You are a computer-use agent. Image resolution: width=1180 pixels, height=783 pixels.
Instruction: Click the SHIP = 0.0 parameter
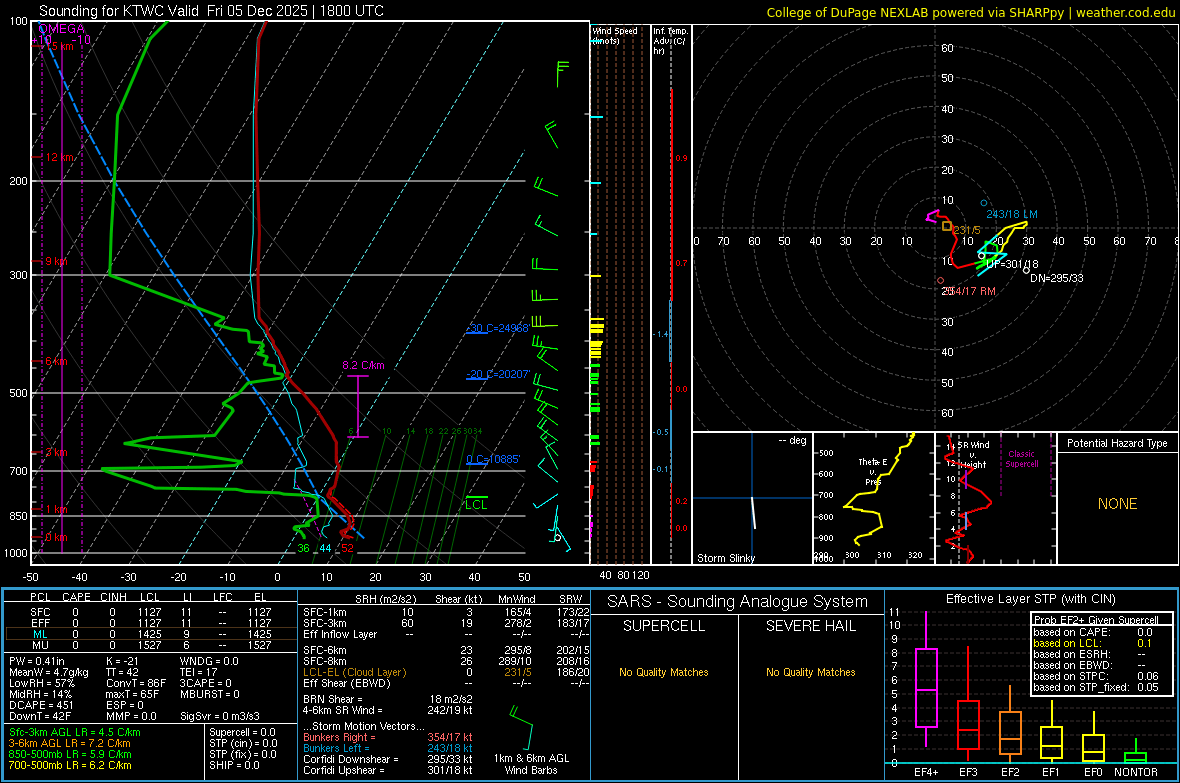point(234,765)
